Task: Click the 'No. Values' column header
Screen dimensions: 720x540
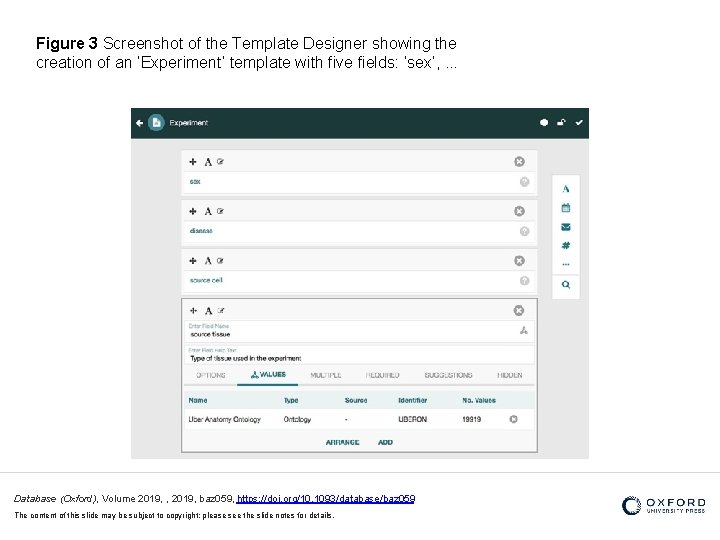Action: 479,400
